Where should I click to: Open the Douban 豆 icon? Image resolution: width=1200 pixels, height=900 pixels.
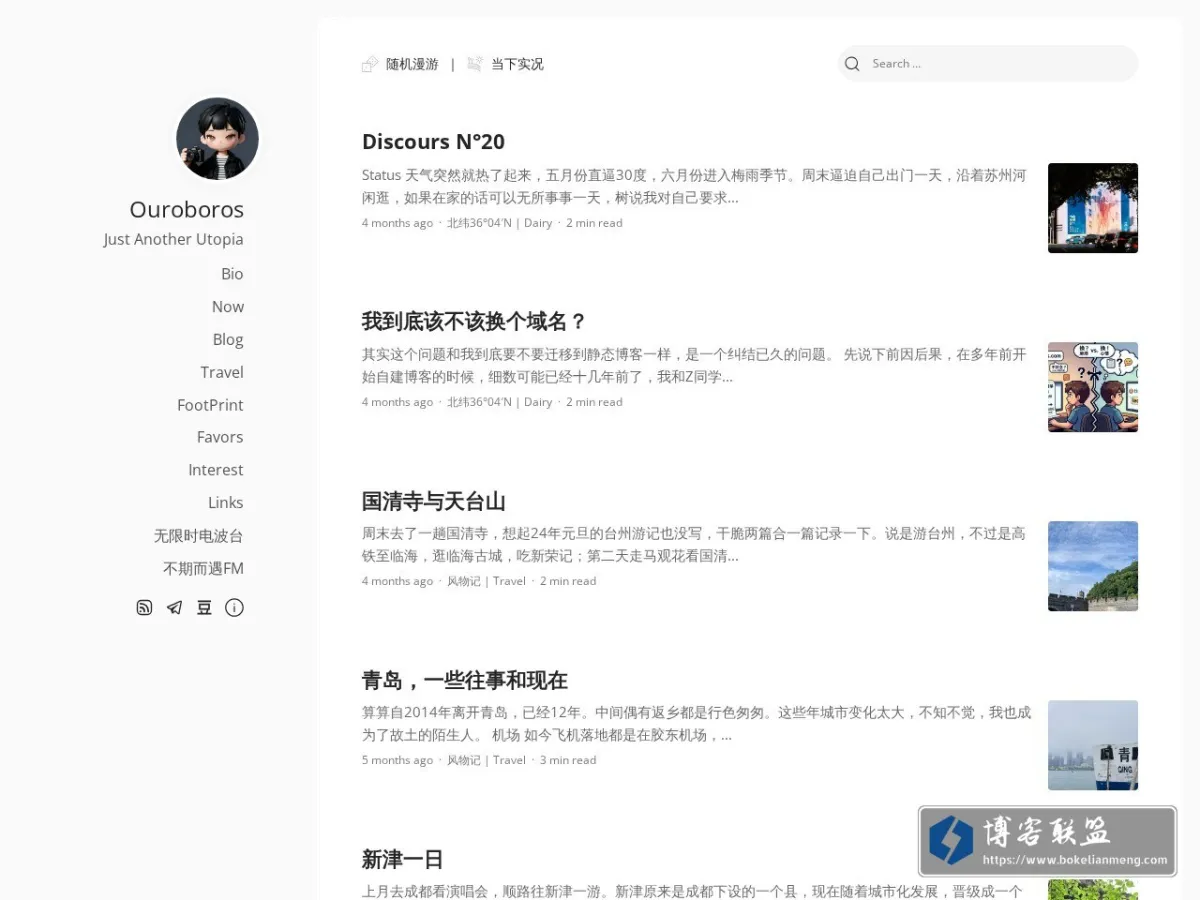tap(204, 608)
